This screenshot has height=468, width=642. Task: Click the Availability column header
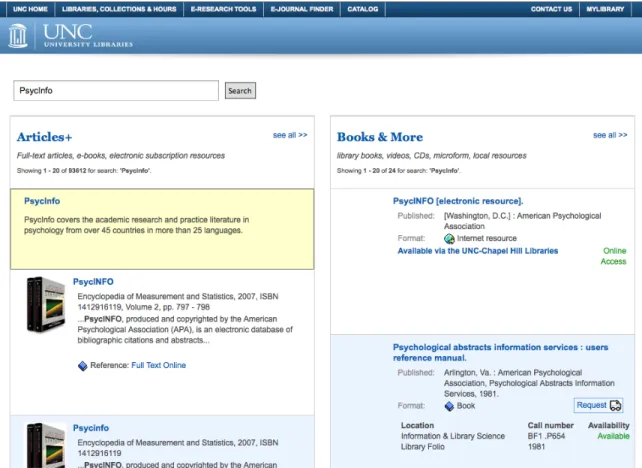609,425
